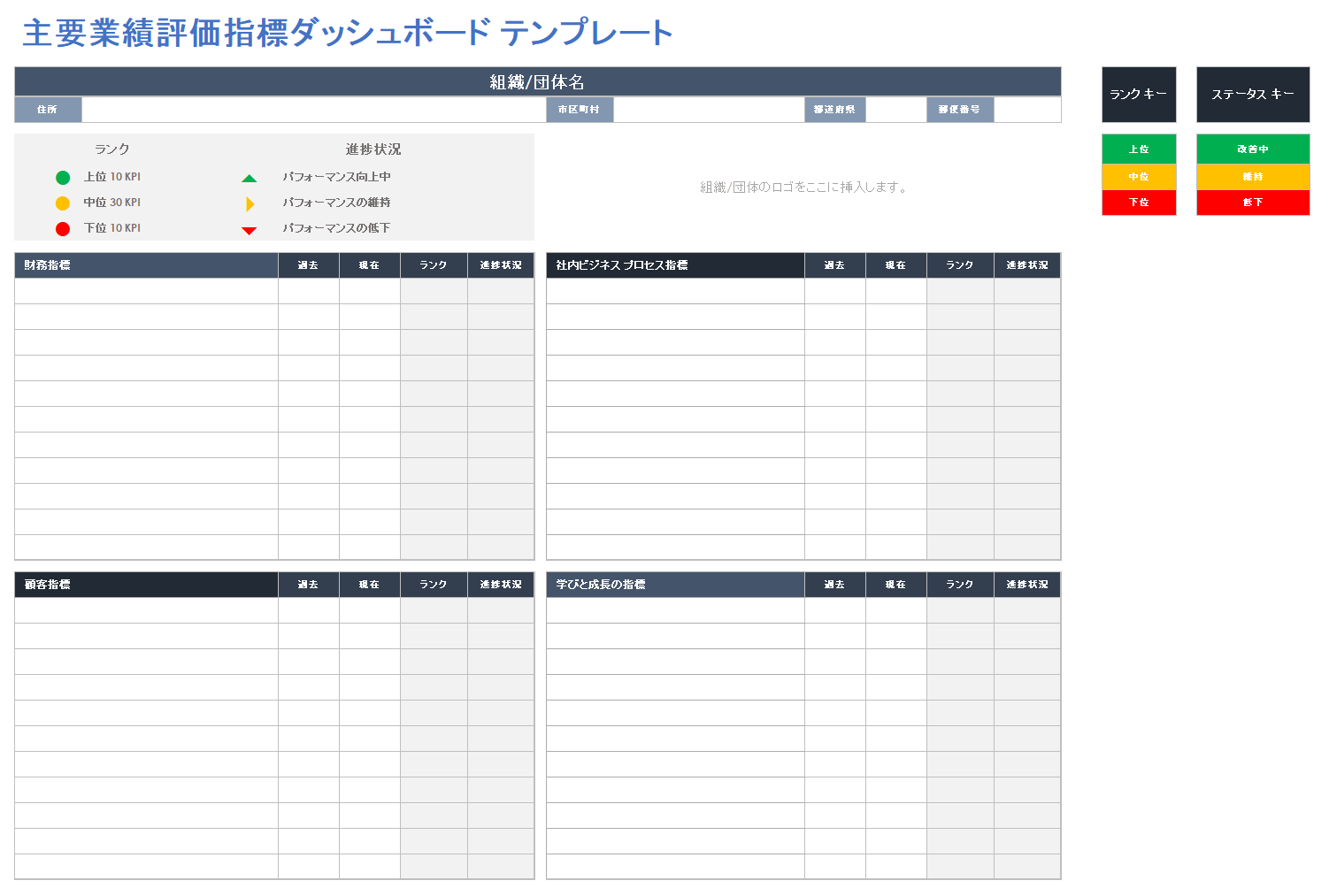Screen dimensions: 1329x896
Task: Select the 顧客指標 table header
Action: click(x=147, y=585)
